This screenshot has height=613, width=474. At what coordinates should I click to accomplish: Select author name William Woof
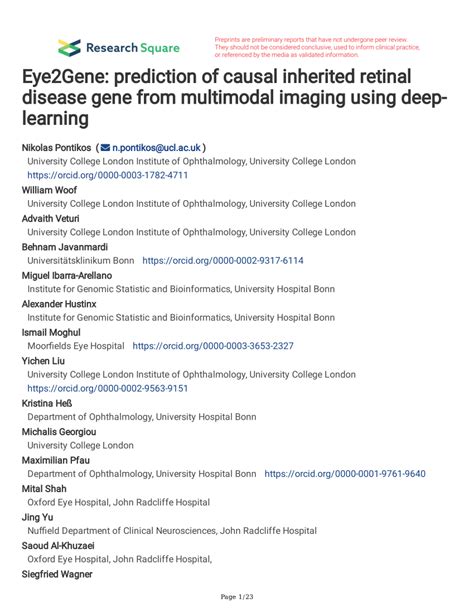click(49, 190)
